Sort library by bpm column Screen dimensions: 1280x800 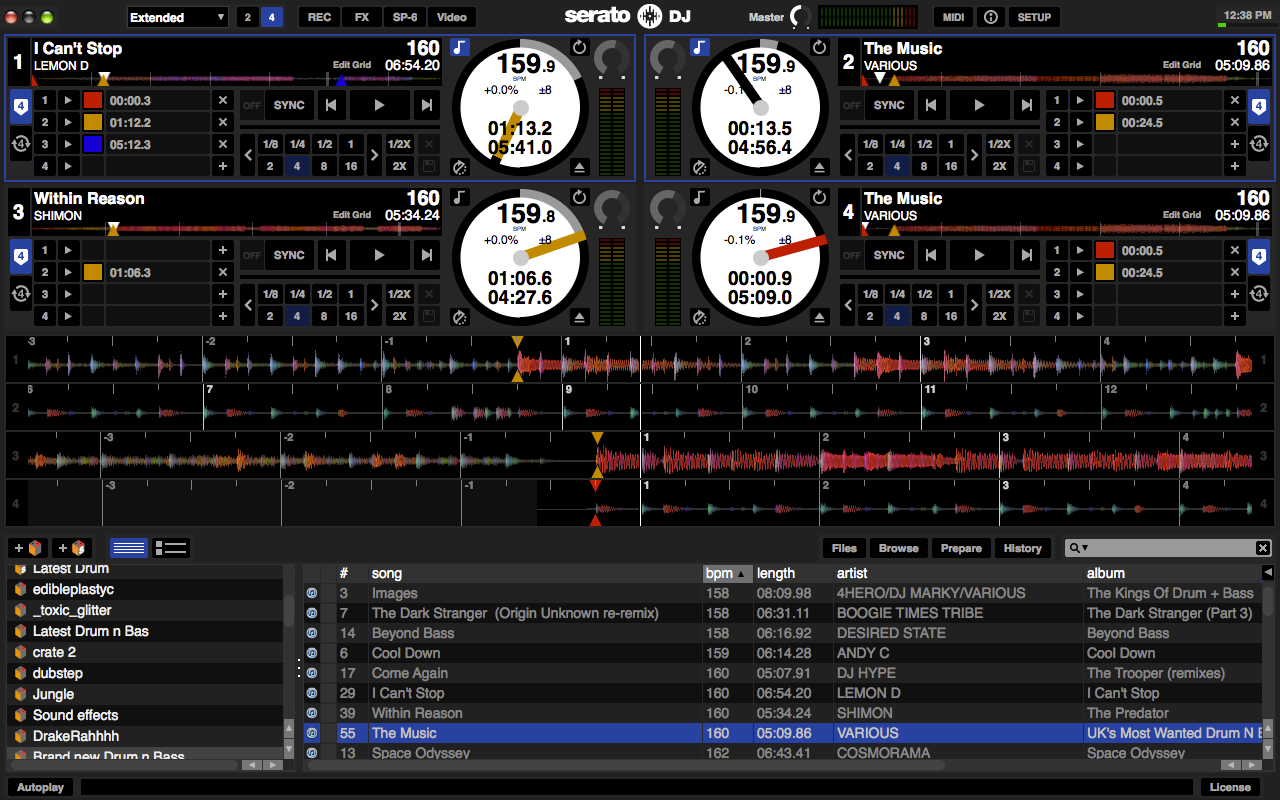(x=728, y=573)
